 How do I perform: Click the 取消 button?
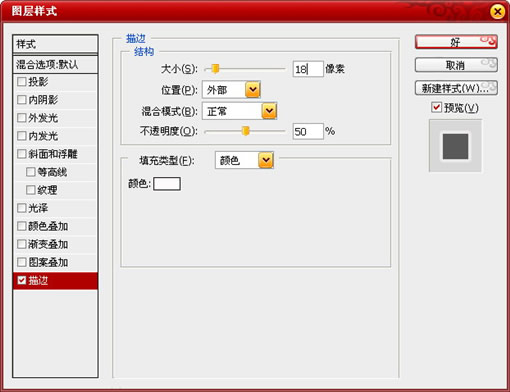point(456,65)
